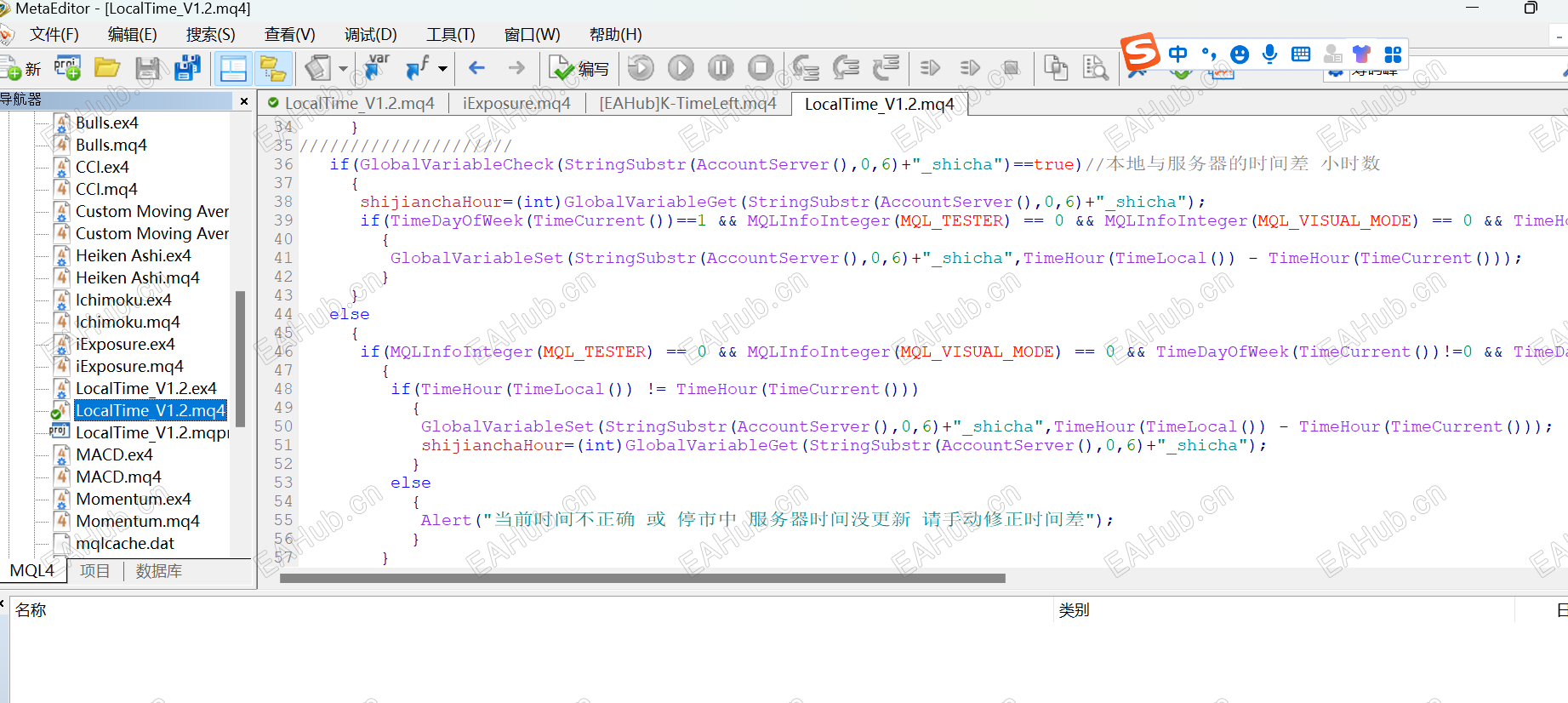Open the Sogou toolbox grid icon
The width and height of the screenshot is (1568, 703).
(1393, 54)
